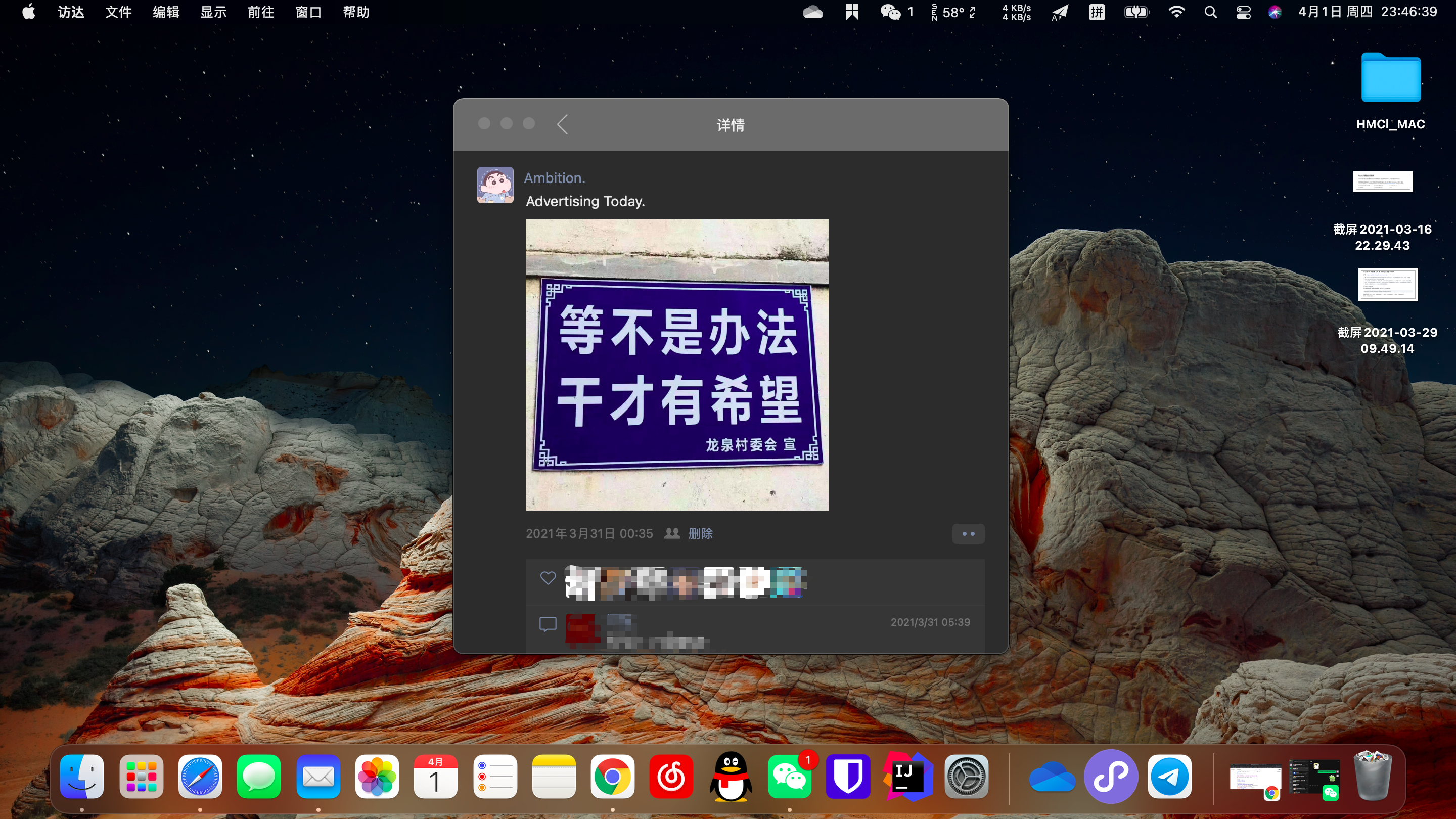Go back using the chevron in 详情 window

pos(562,124)
